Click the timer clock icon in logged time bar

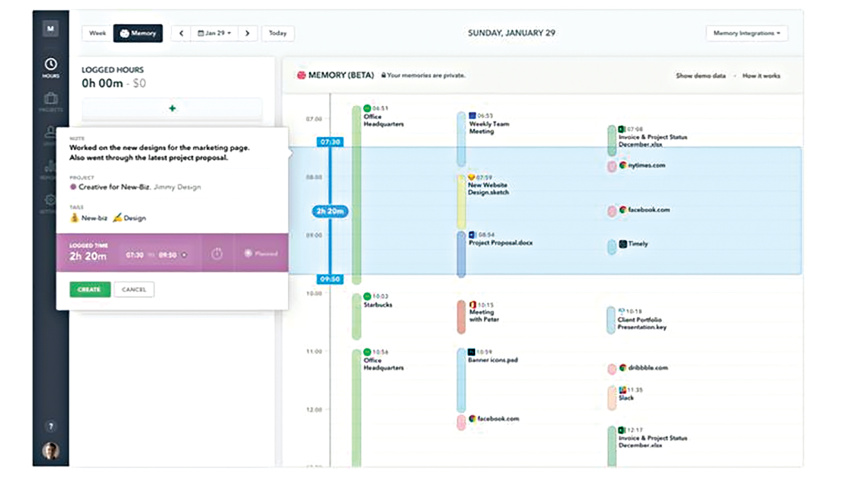coord(217,254)
